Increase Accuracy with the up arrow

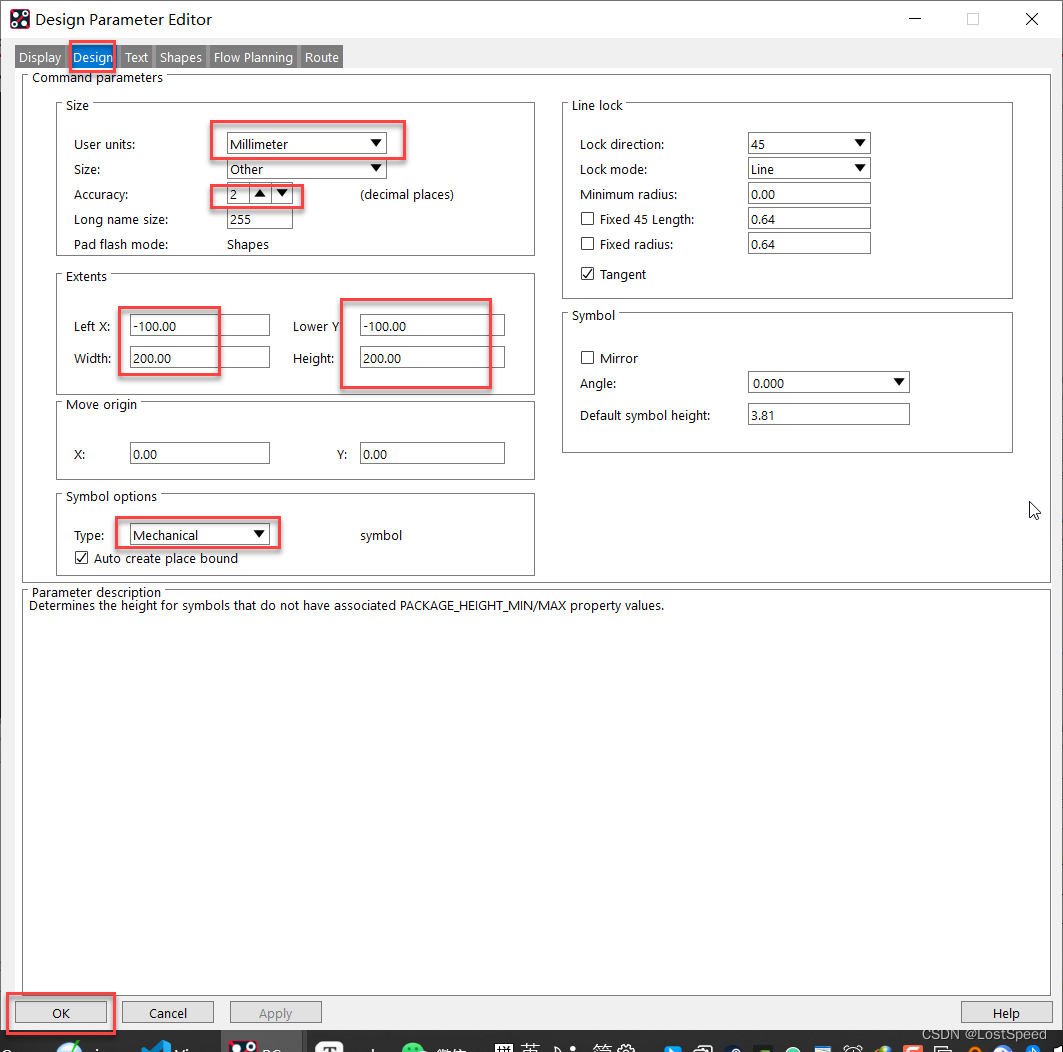pyautogui.click(x=260, y=194)
